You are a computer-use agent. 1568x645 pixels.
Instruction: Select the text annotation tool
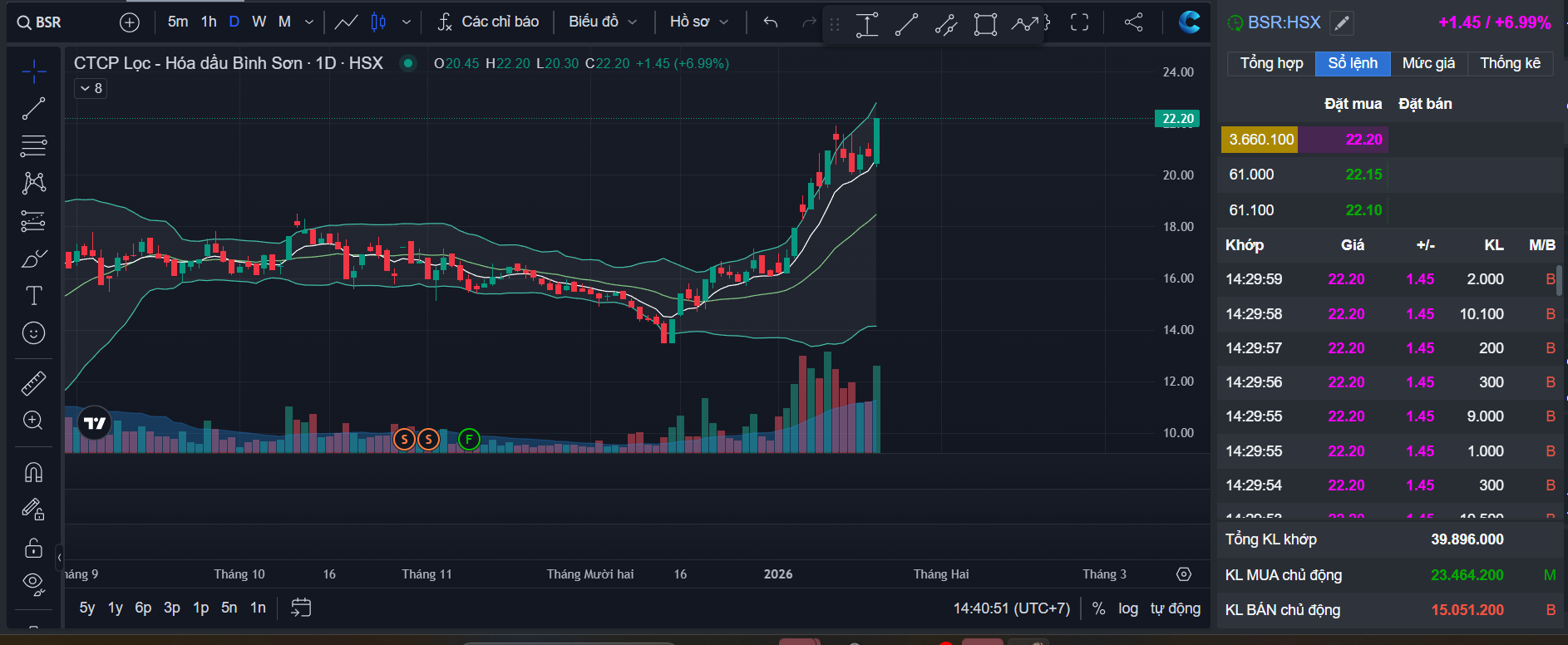(33, 295)
